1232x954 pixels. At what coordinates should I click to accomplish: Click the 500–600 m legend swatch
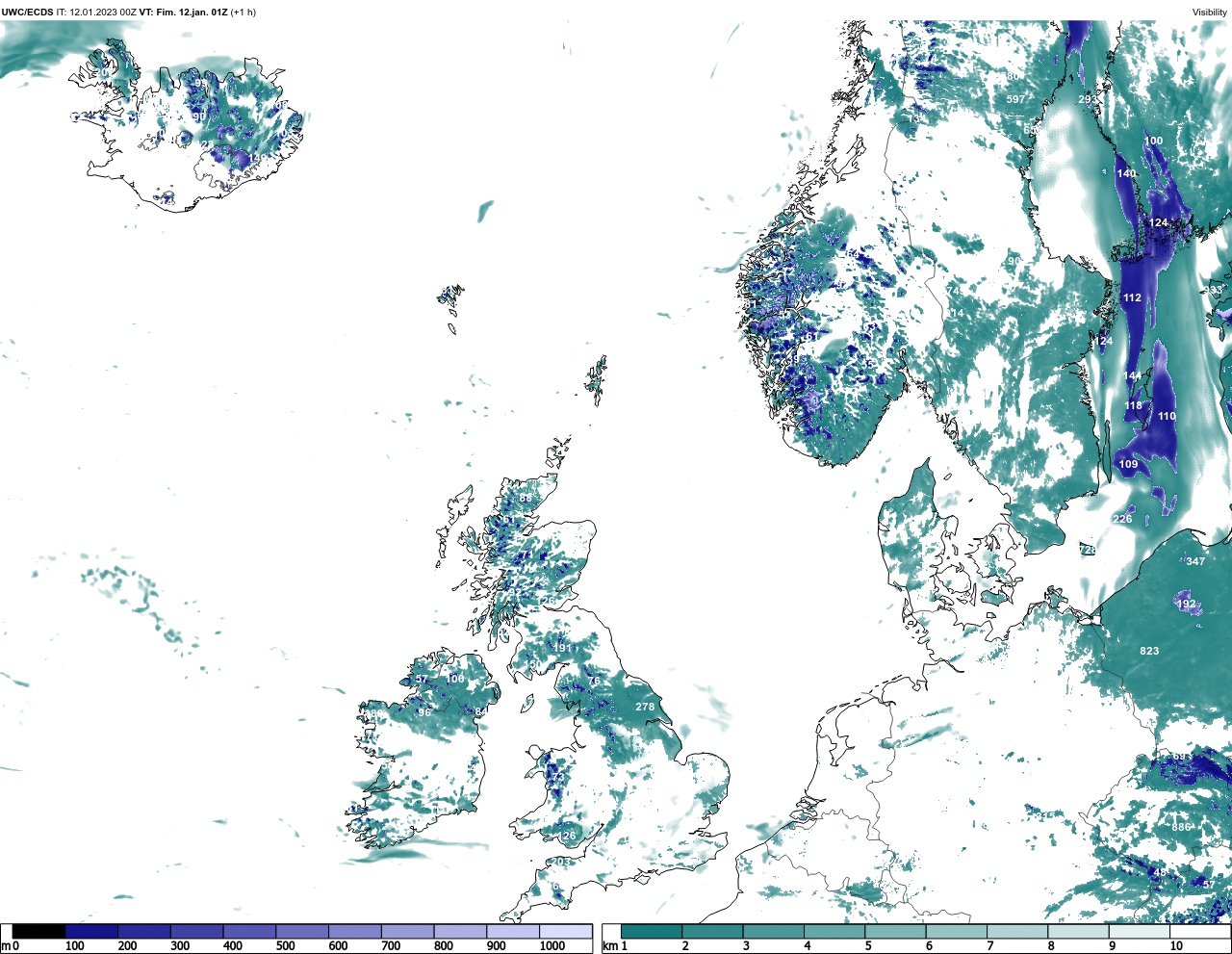(x=301, y=931)
